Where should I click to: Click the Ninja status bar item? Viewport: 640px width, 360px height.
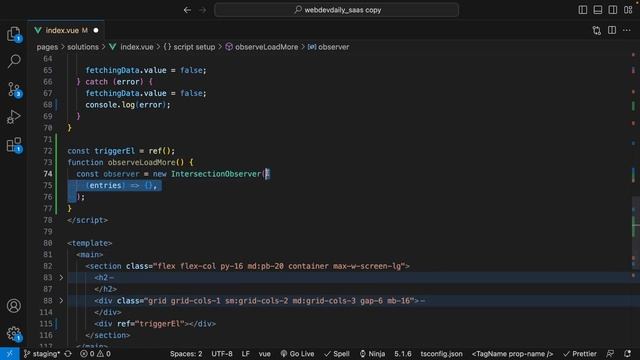coord(372,354)
